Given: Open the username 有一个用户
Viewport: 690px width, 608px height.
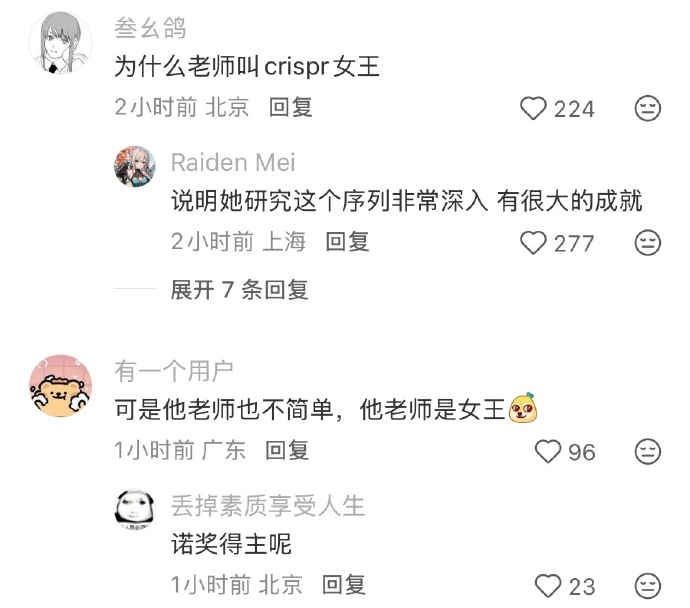Looking at the screenshot, I should (174, 371).
